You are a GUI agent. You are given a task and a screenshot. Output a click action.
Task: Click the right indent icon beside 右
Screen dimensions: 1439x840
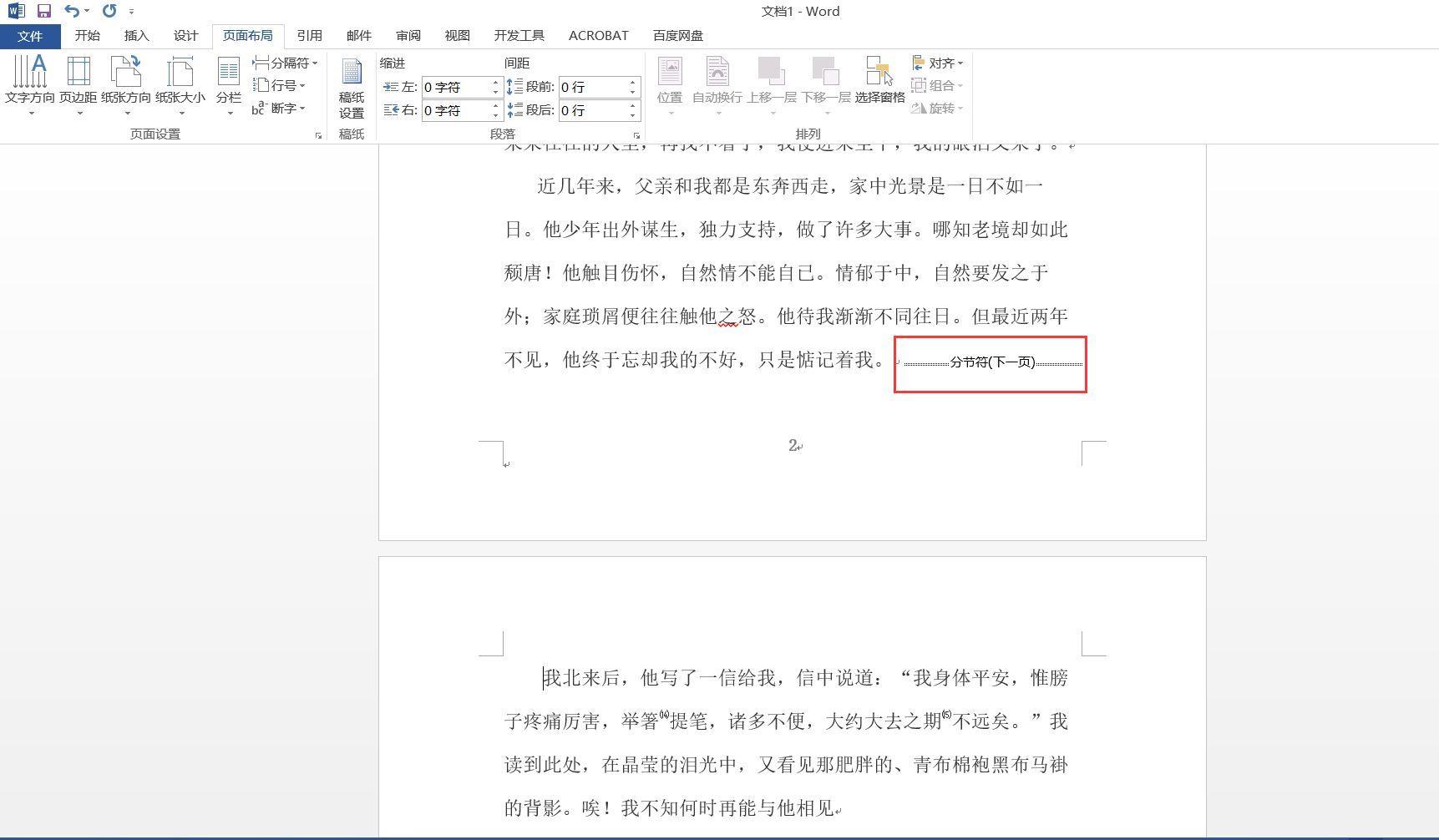point(391,110)
